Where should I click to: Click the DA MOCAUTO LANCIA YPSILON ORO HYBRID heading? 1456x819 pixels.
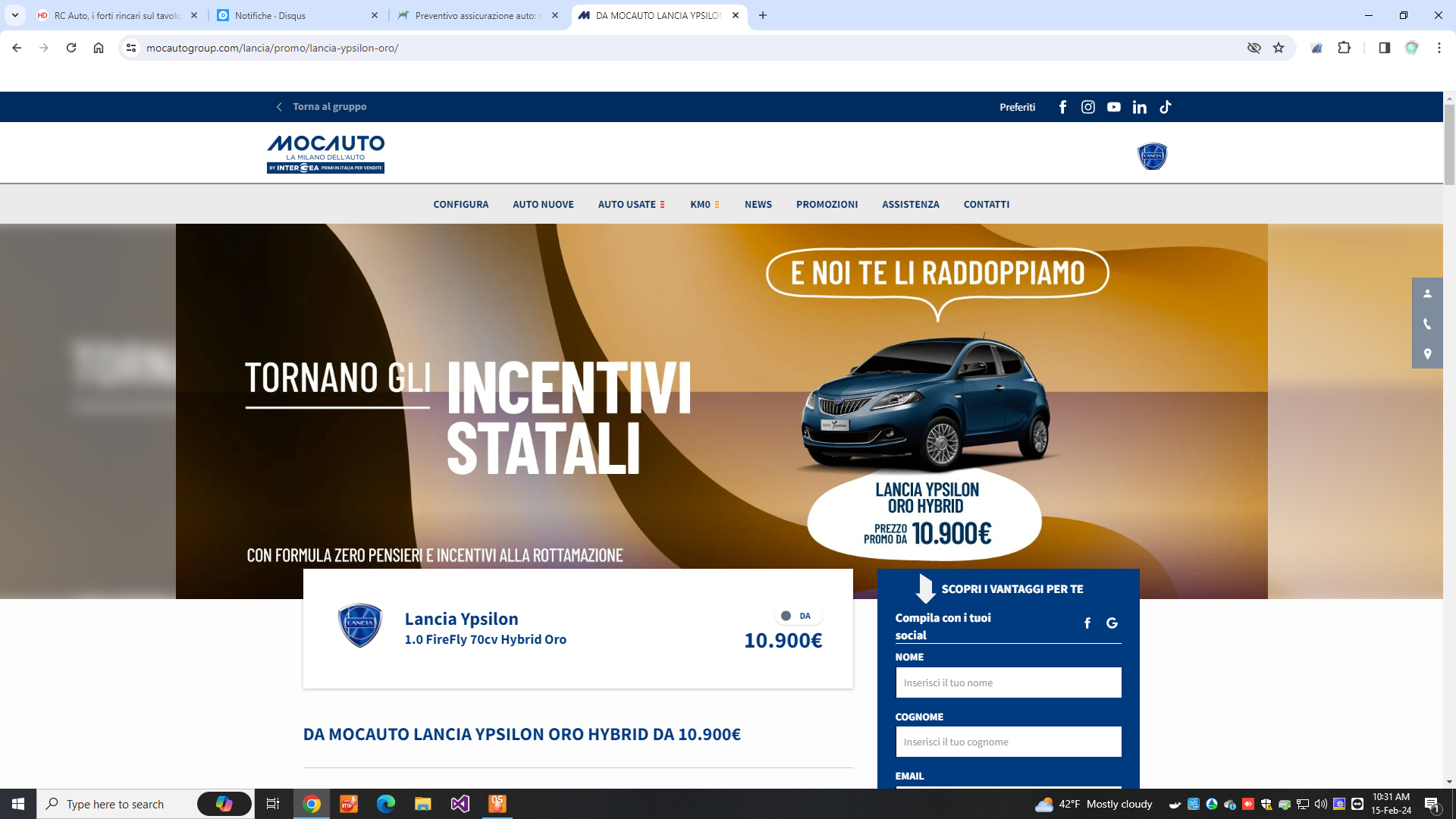point(522,734)
